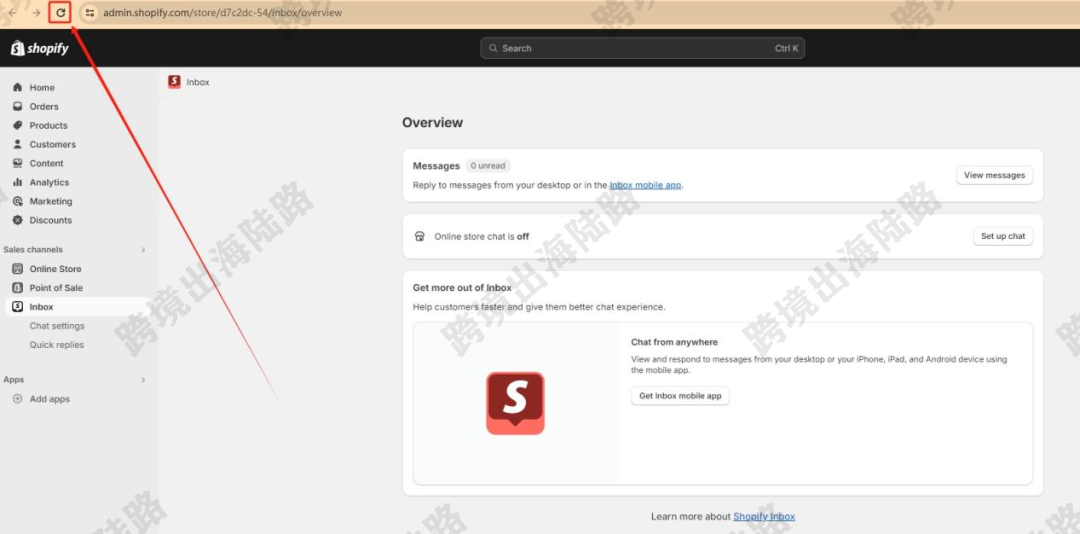
Task: Click Get Inbox mobile app button
Action: coord(681,396)
